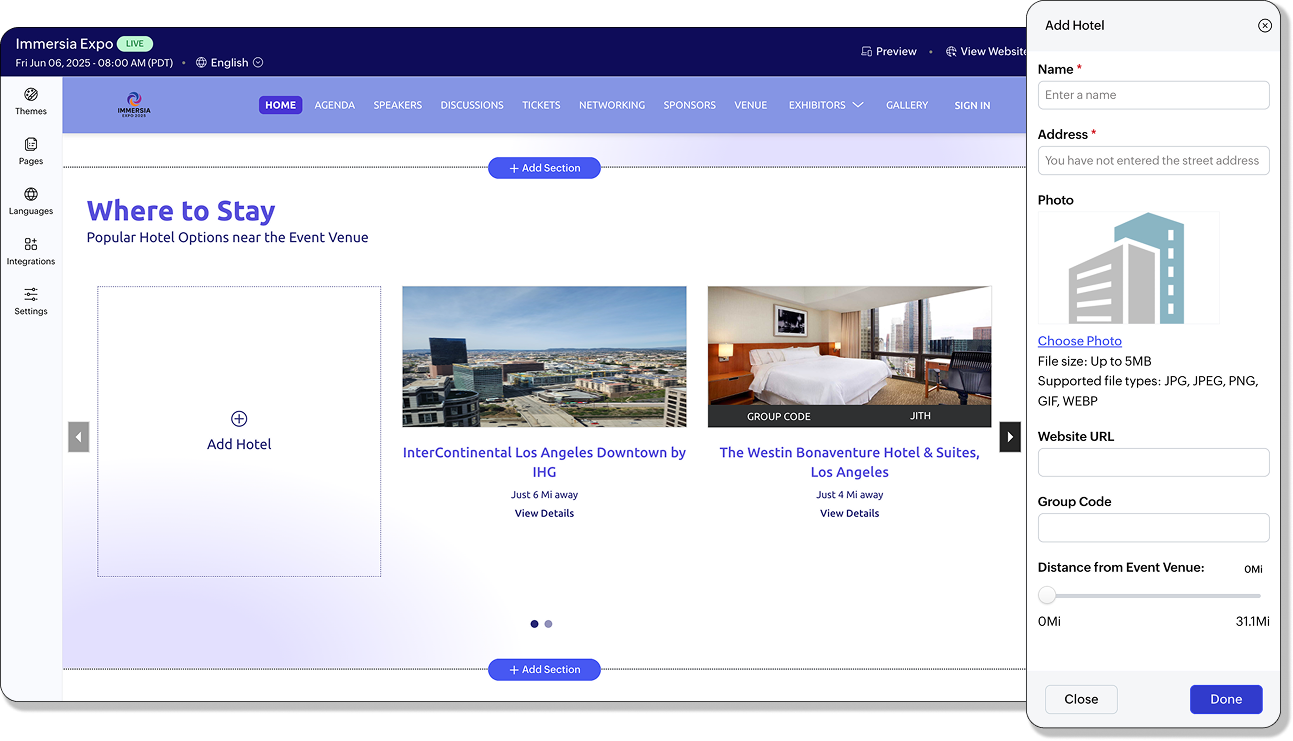
Task: Click the Website URL input field
Action: (x=1154, y=462)
